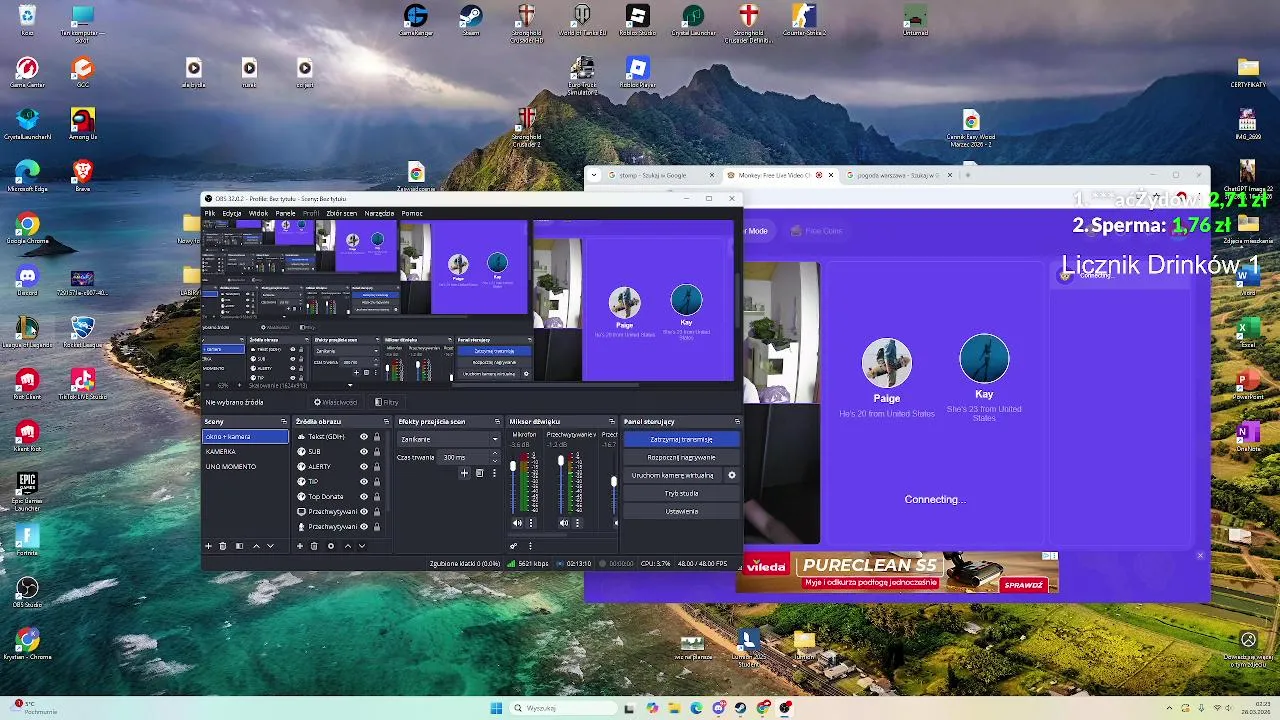This screenshot has width=1280, height=720.
Task: Toggle visibility of Top Donate source
Action: pos(364,497)
